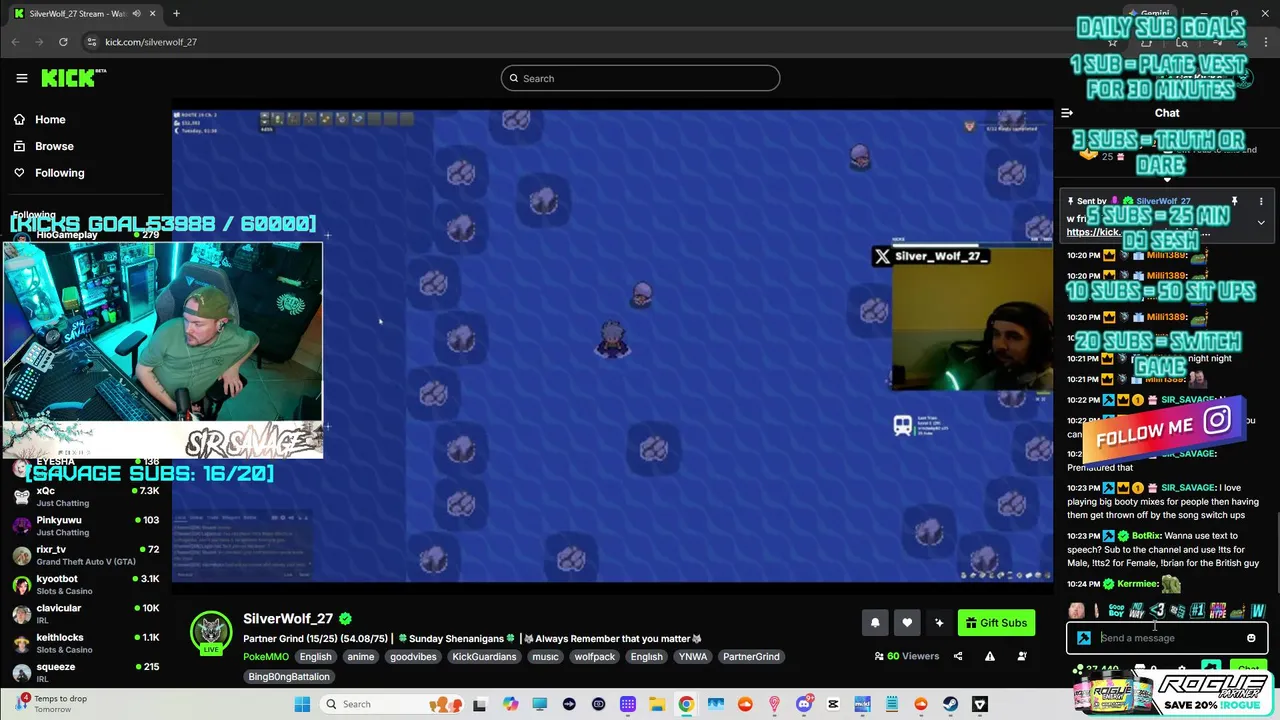Viewport: 1280px width, 720px height.
Task: Open site info icon beside URL
Action: pos(91,42)
